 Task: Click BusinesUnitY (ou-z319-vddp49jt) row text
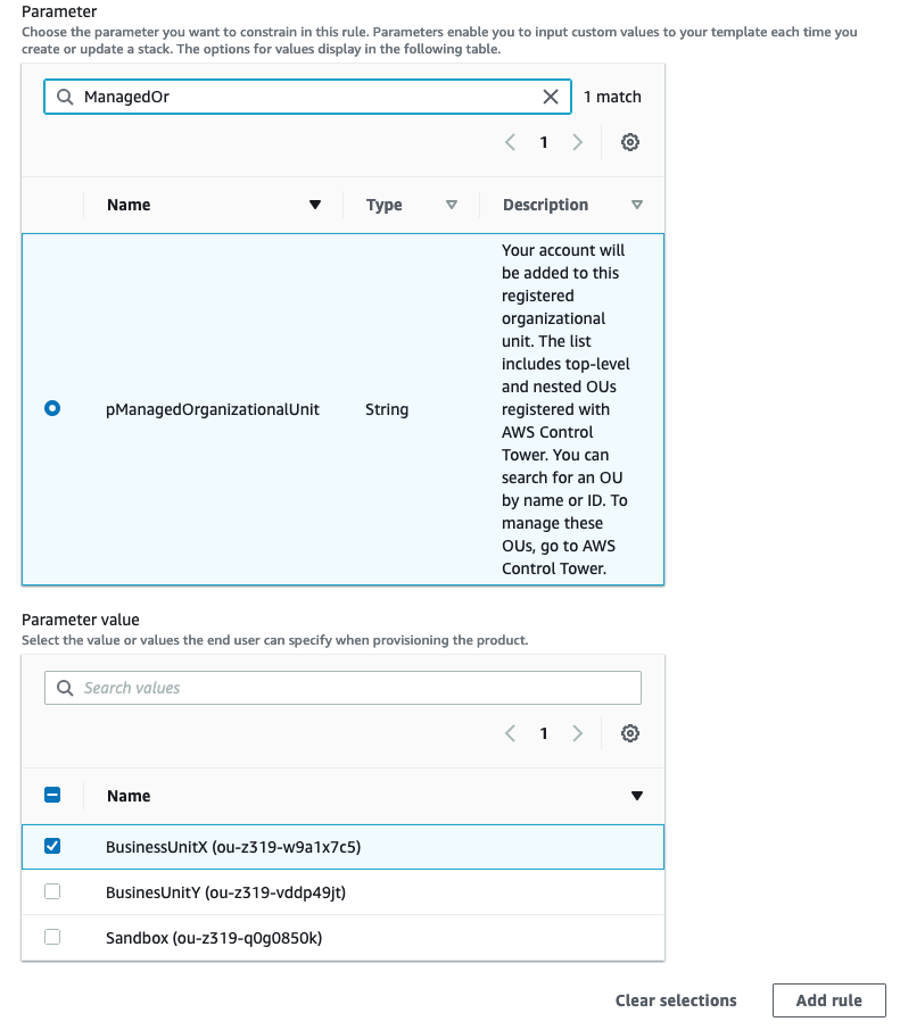tap(226, 892)
